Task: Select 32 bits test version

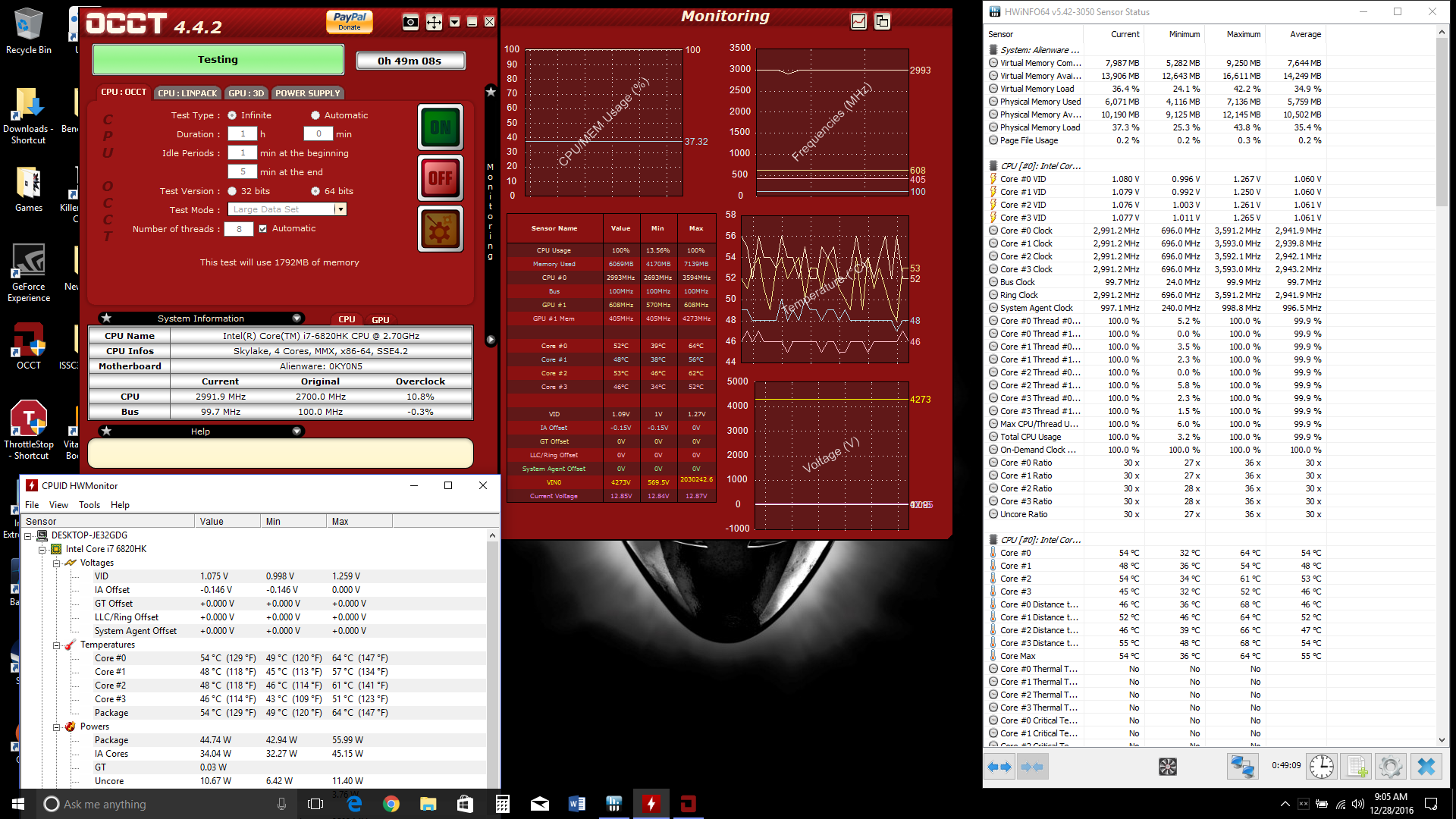Action: pos(232,191)
